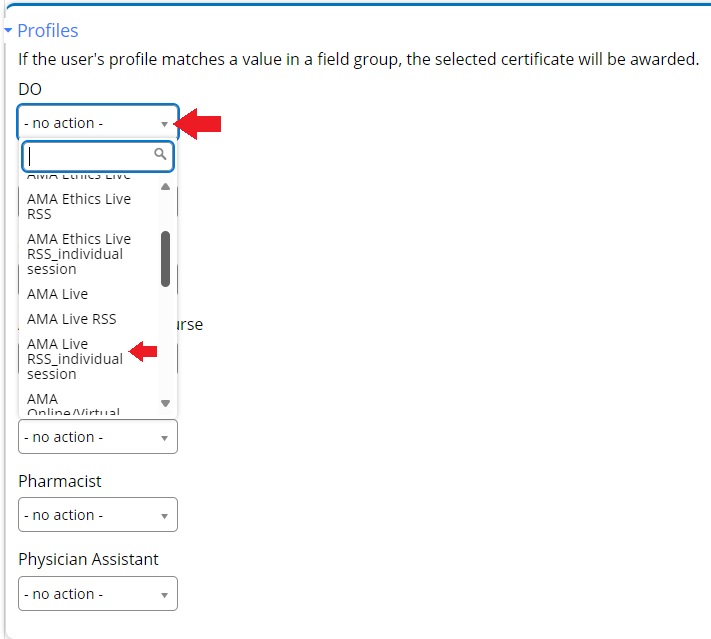Click the list scrollbar down arrow
The height and width of the screenshot is (639, 711).
click(x=165, y=403)
